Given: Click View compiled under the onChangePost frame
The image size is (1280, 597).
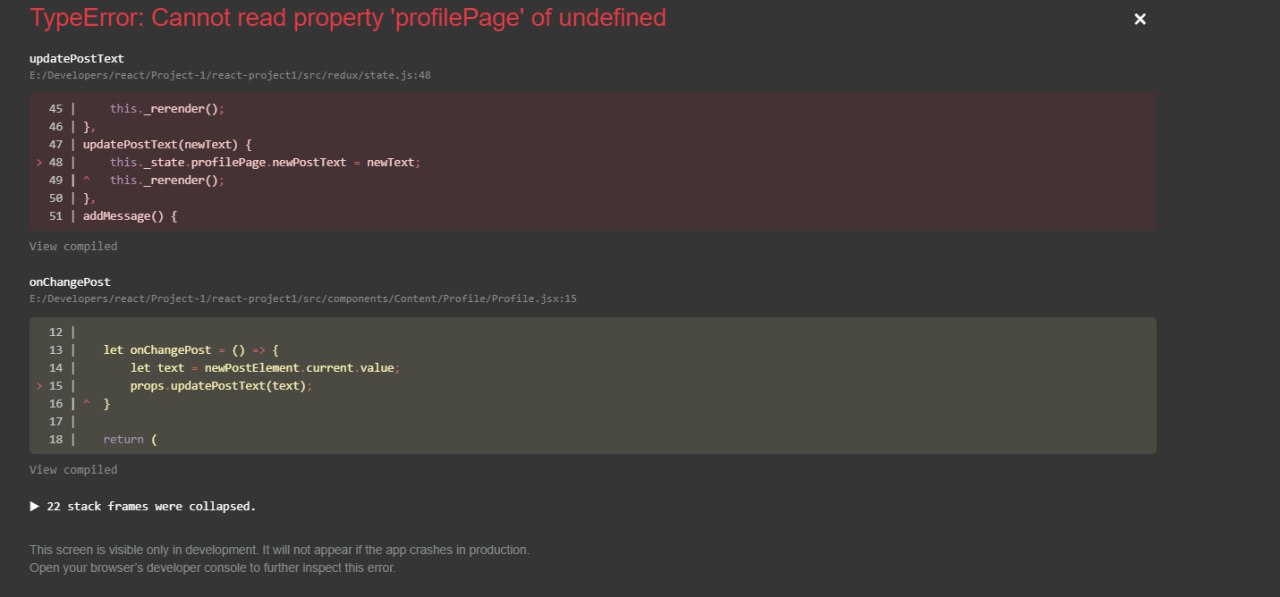Looking at the screenshot, I should click(x=73, y=469).
